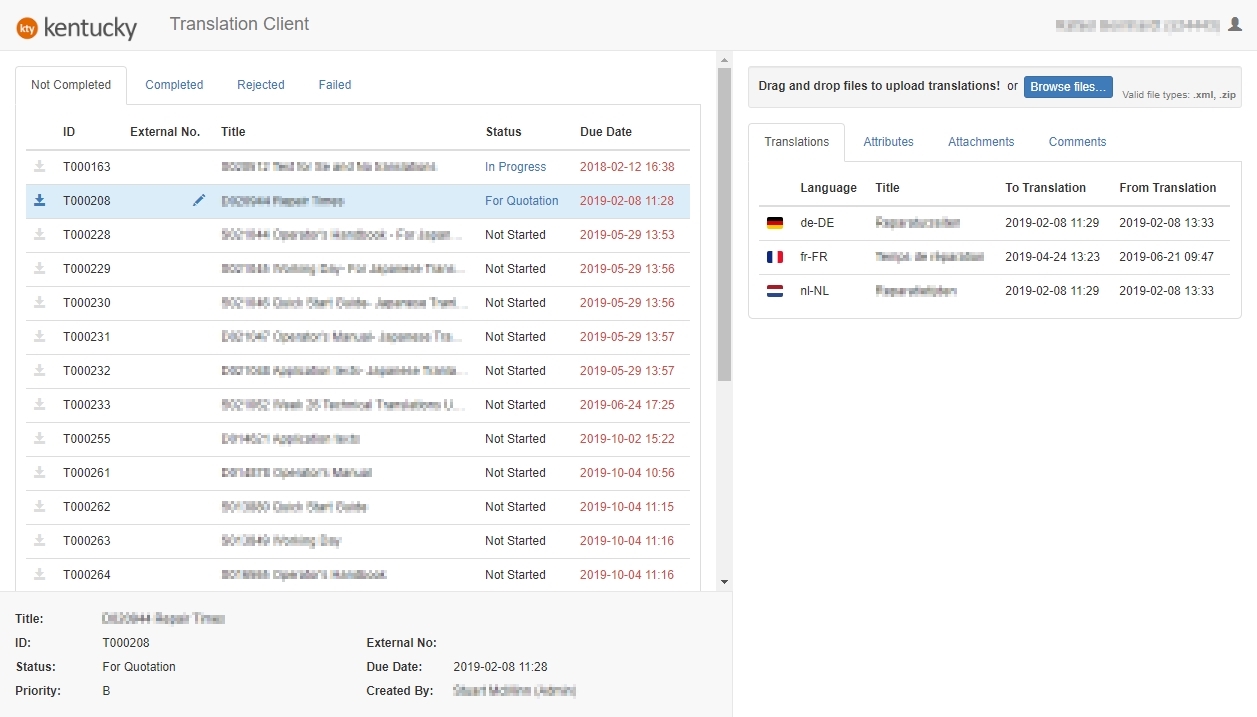Image resolution: width=1257 pixels, height=717 pixels.
Task: Switch to the Completed tab
Action: (x=174, y=85)
